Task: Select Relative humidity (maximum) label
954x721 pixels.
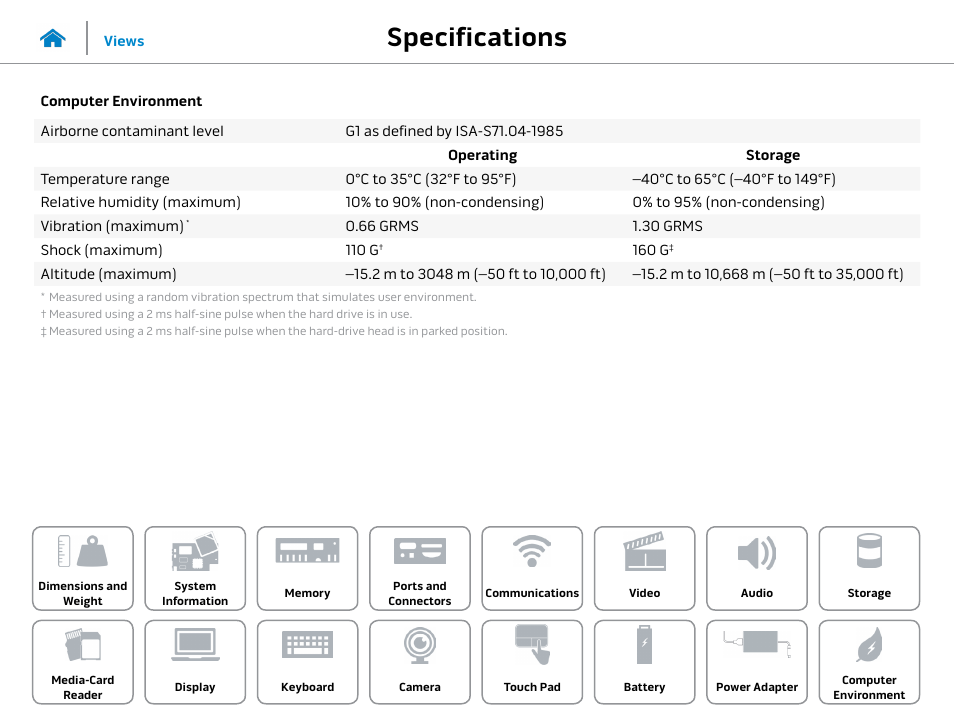Action: (x=141, y=202)
